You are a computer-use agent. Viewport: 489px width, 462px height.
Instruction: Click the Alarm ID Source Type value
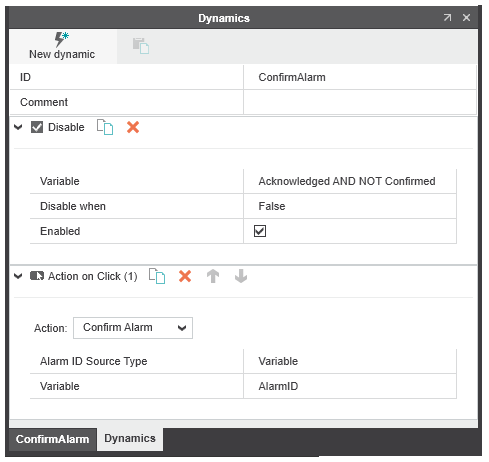350,361
